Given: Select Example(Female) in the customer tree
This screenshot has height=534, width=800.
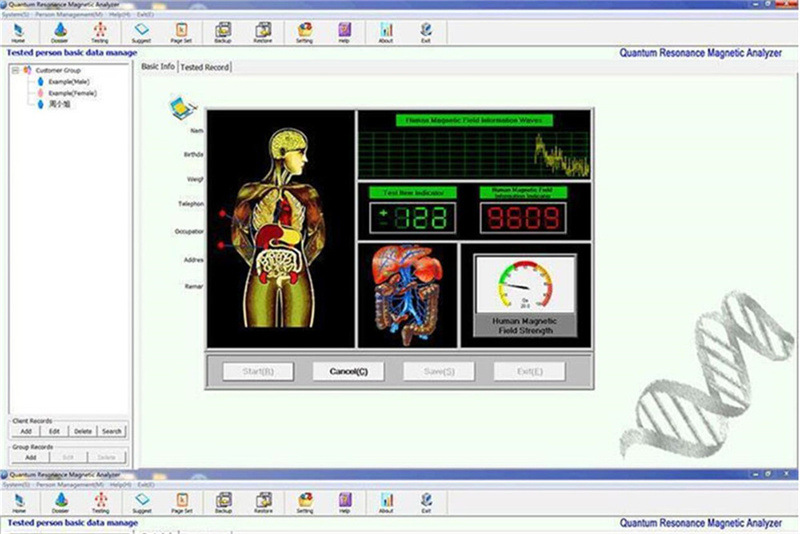Looking at the screenshot, I should 72,93.
